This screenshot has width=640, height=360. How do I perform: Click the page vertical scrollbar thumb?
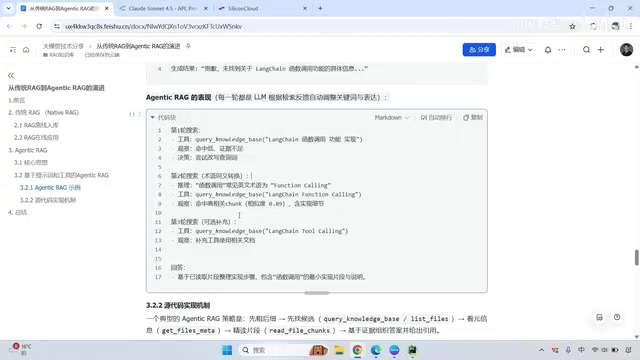click(x=636, y=258)
